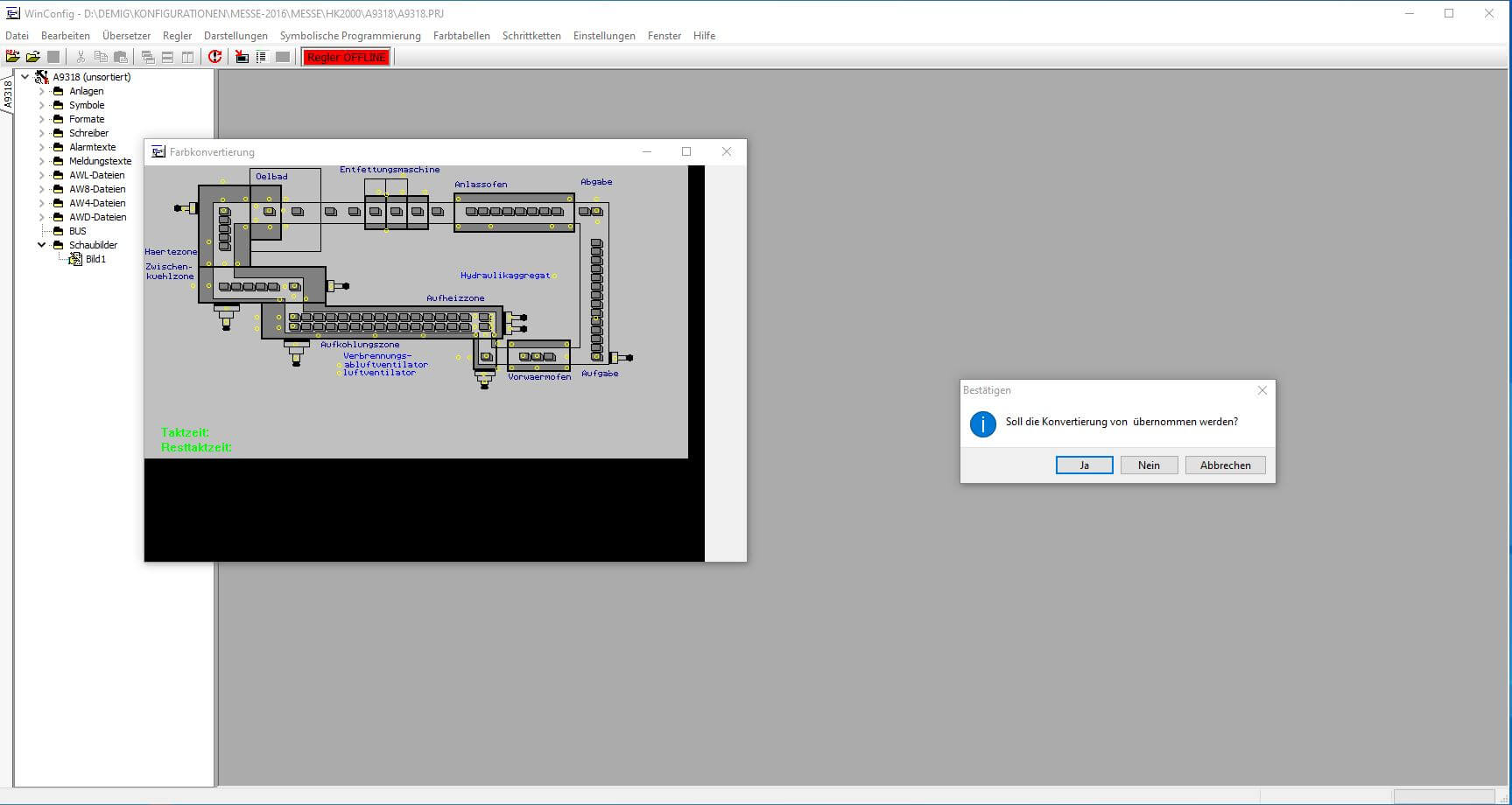Expand the Symbole tree node
Screen dimensions: 1512x805
coord(41,105)
